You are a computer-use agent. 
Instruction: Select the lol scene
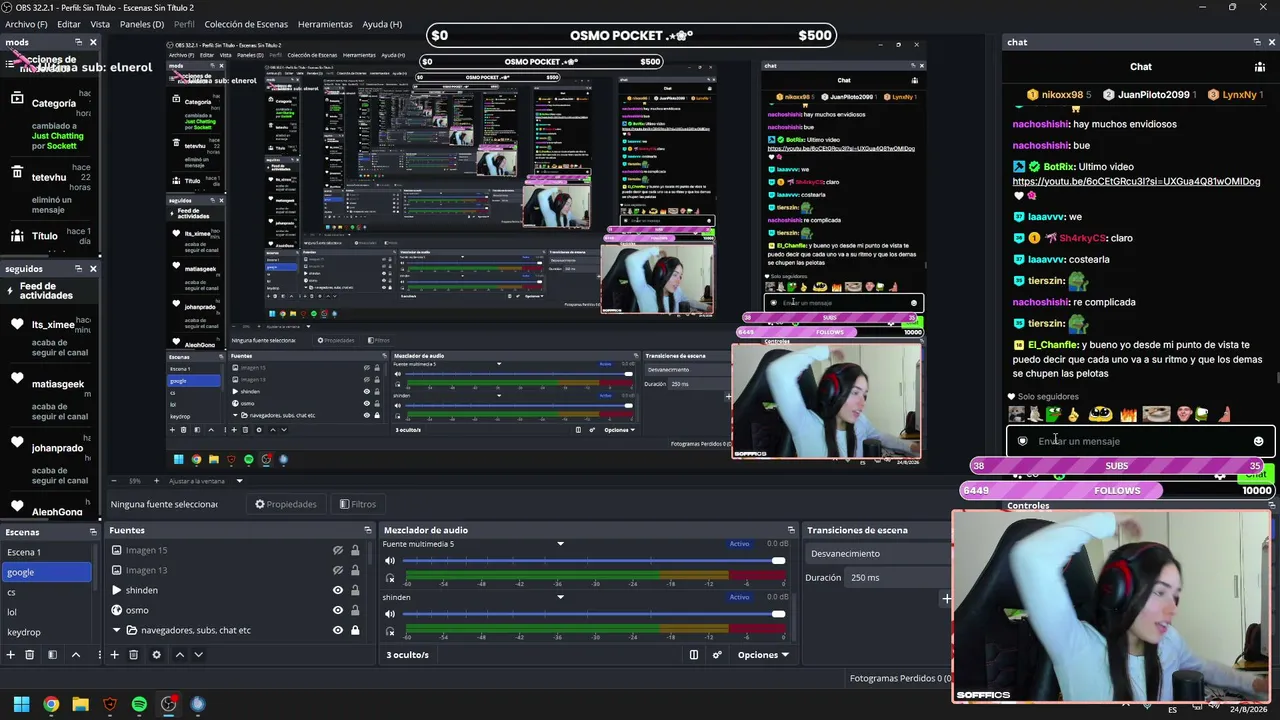pos(46,612)
